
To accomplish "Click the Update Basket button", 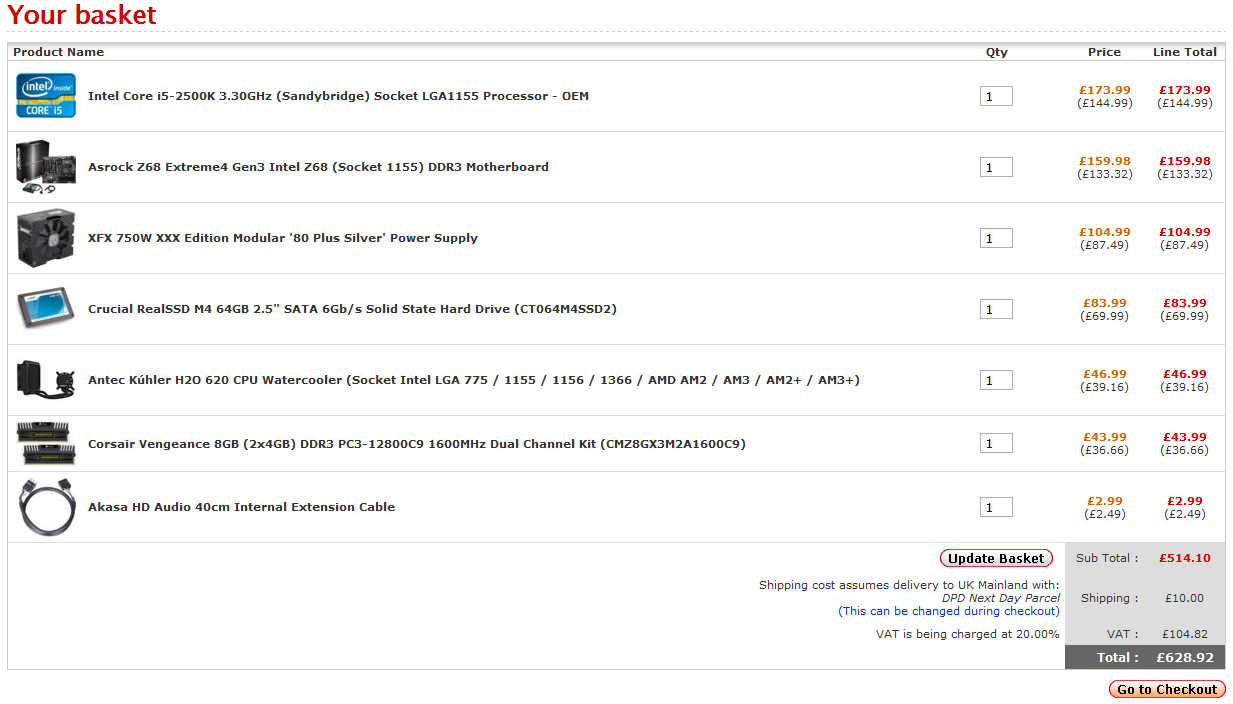I will pos(996,558).
